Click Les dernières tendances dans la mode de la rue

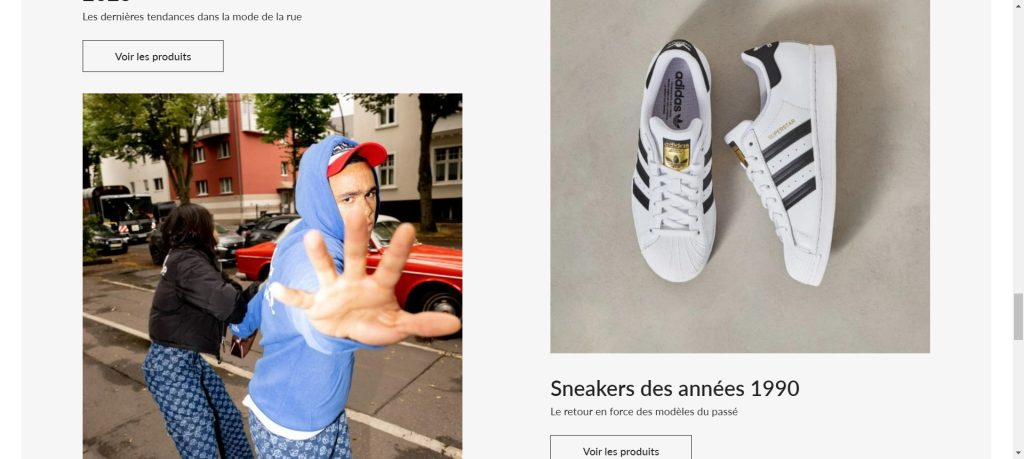192,17
